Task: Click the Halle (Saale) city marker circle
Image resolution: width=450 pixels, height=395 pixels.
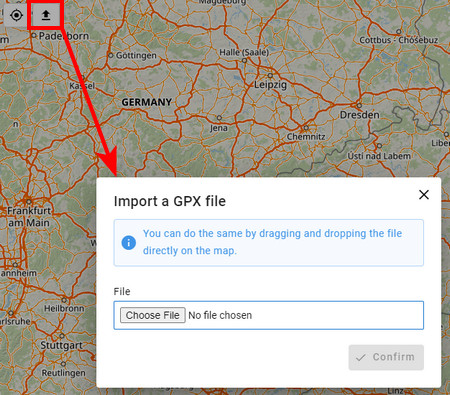Action: [244, 61]
